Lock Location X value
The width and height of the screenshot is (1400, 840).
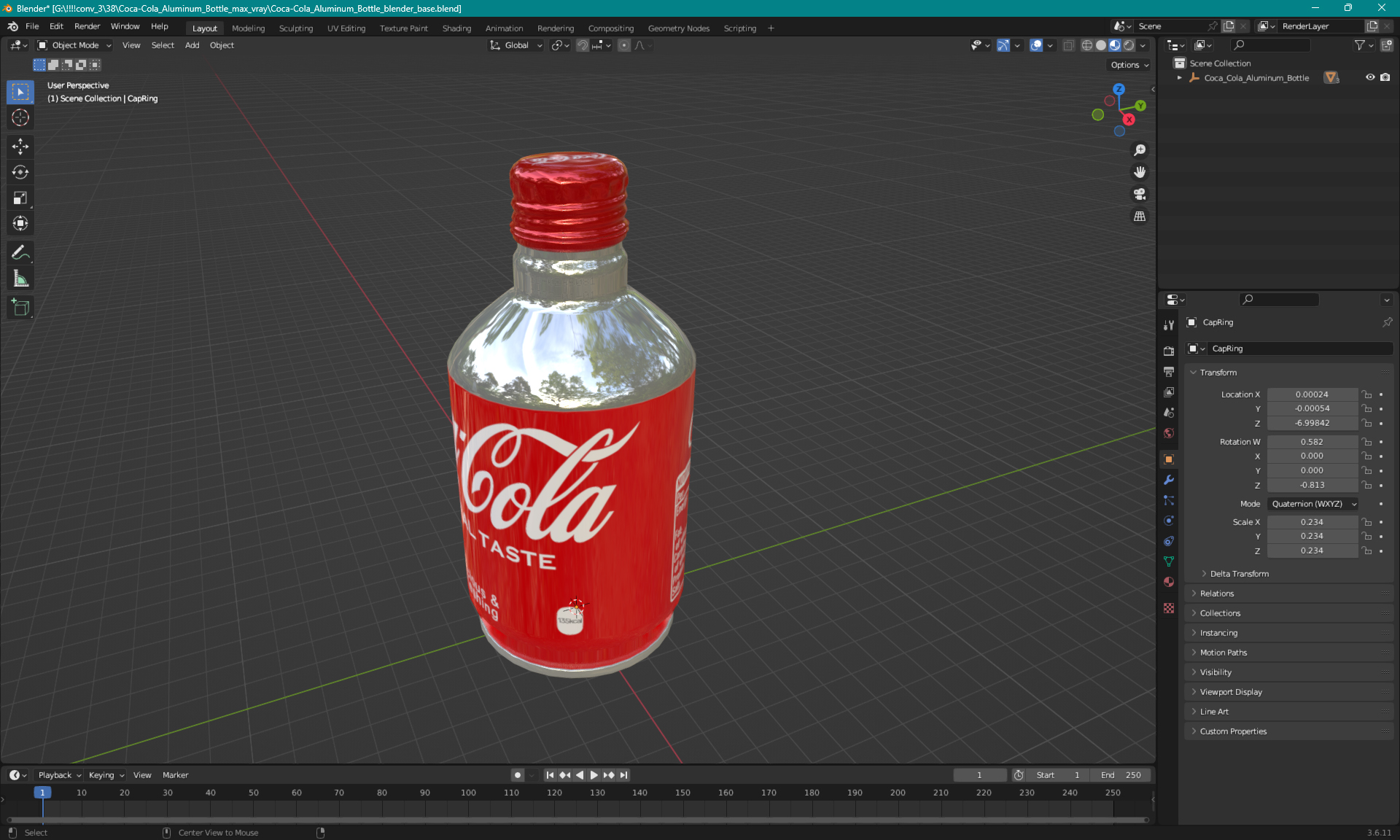click(x=1367, y=394)
